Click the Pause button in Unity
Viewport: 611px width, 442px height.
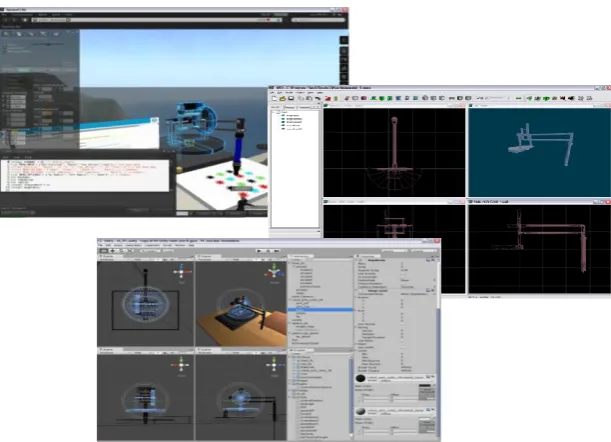tap(268, 251)
